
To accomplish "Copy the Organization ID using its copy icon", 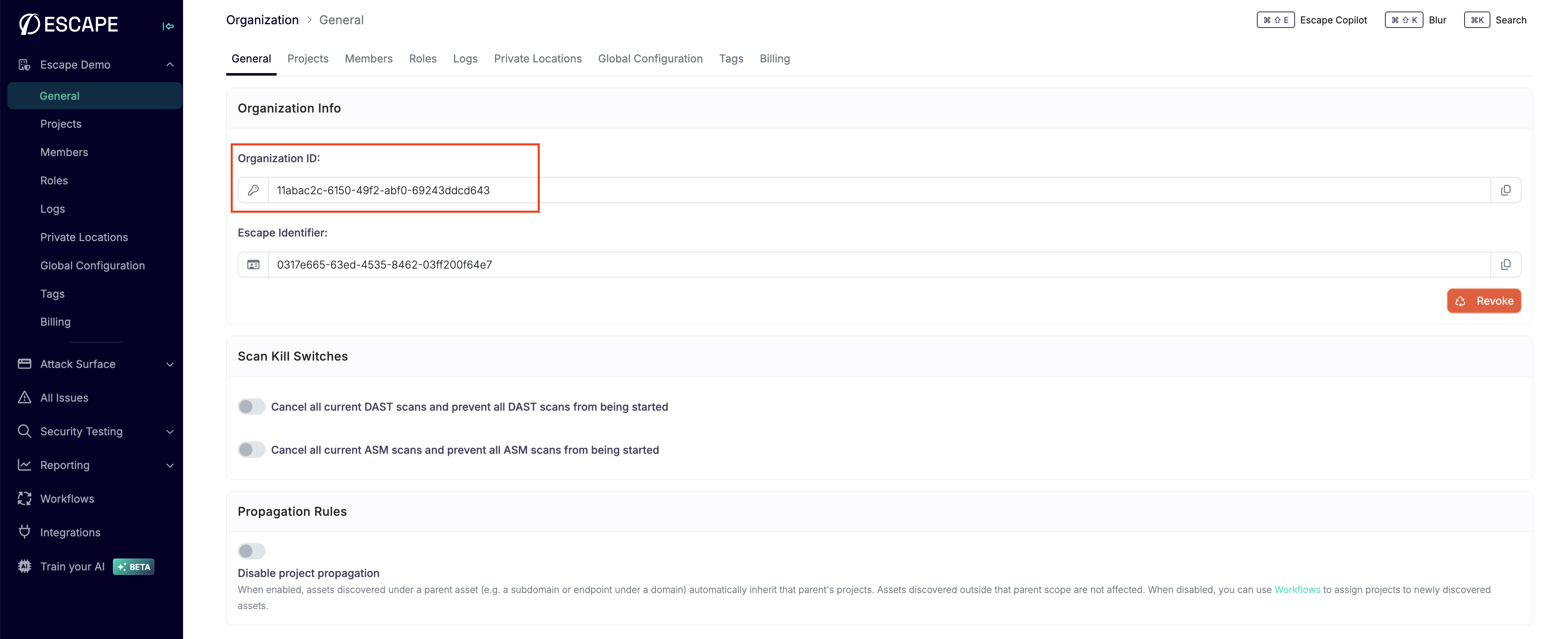I will pyautogui.click(x=1506, y=189).
